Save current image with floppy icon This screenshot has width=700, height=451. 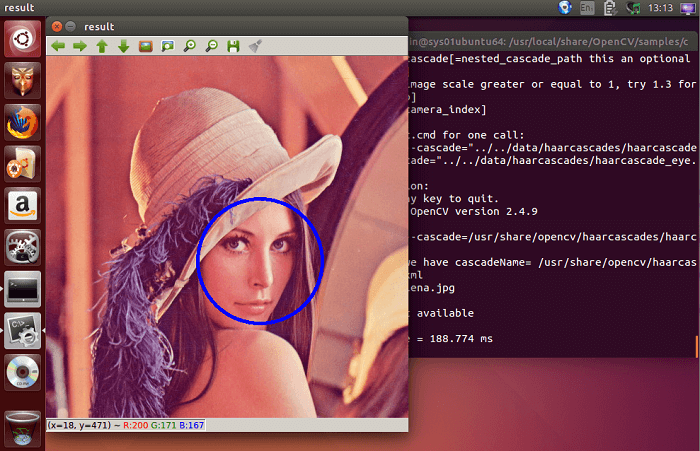[233, 46]
